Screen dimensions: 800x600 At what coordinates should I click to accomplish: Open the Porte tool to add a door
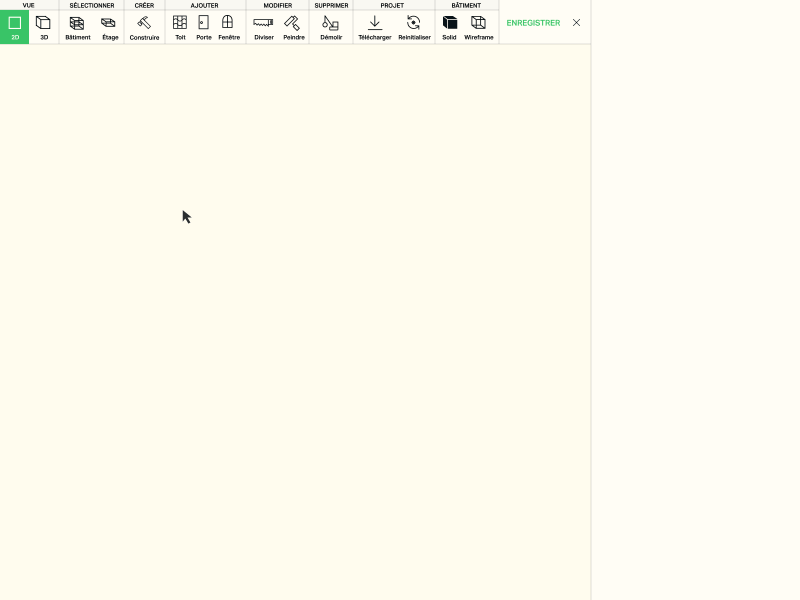(203, 27)
